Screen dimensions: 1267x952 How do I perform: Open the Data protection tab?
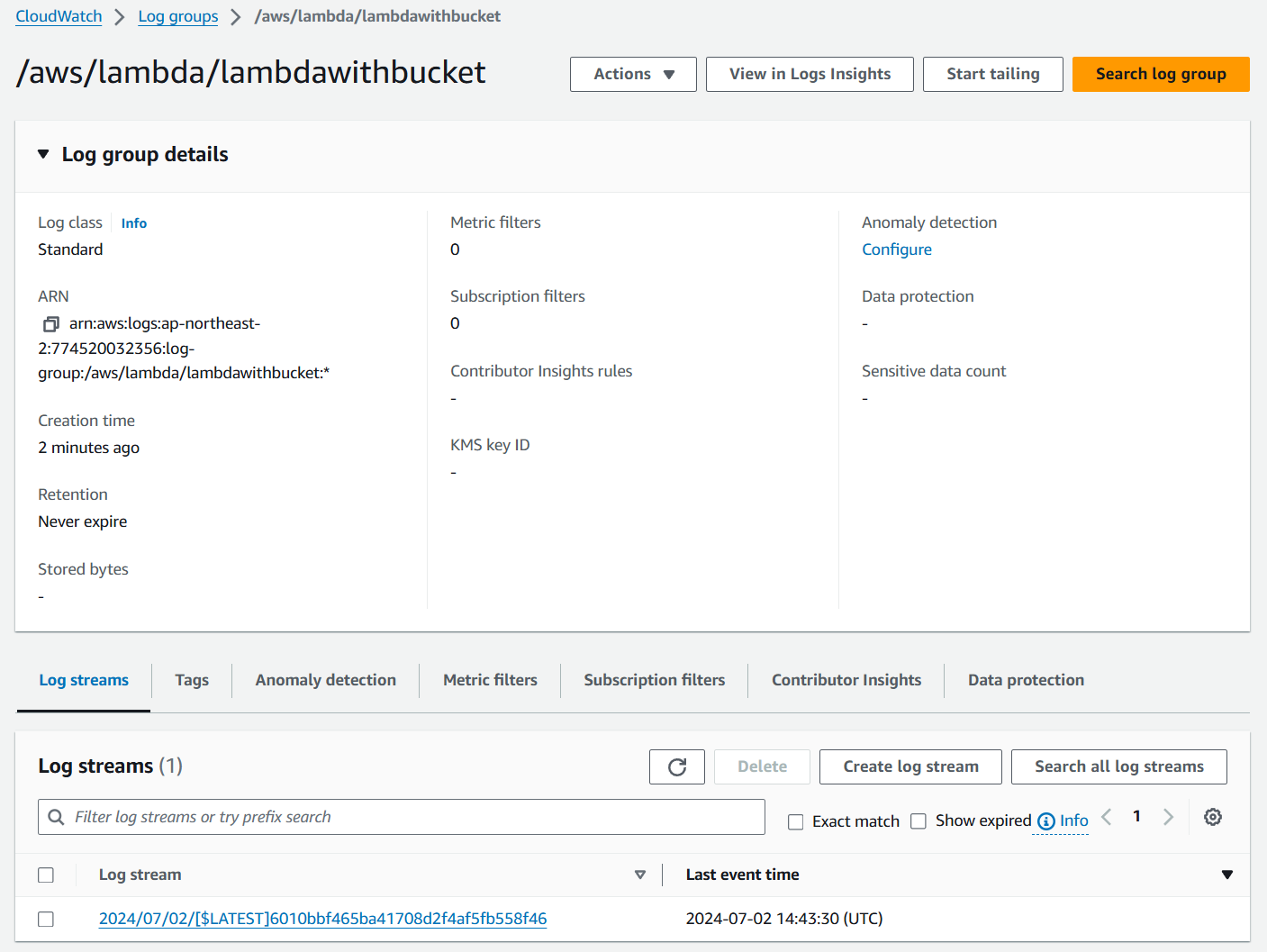click(1026, 680)
